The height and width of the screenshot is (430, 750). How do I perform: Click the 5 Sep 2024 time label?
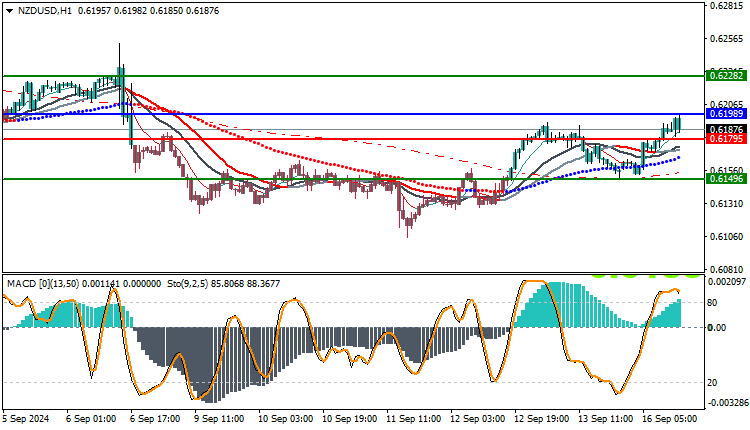click(x=26, y=419)
